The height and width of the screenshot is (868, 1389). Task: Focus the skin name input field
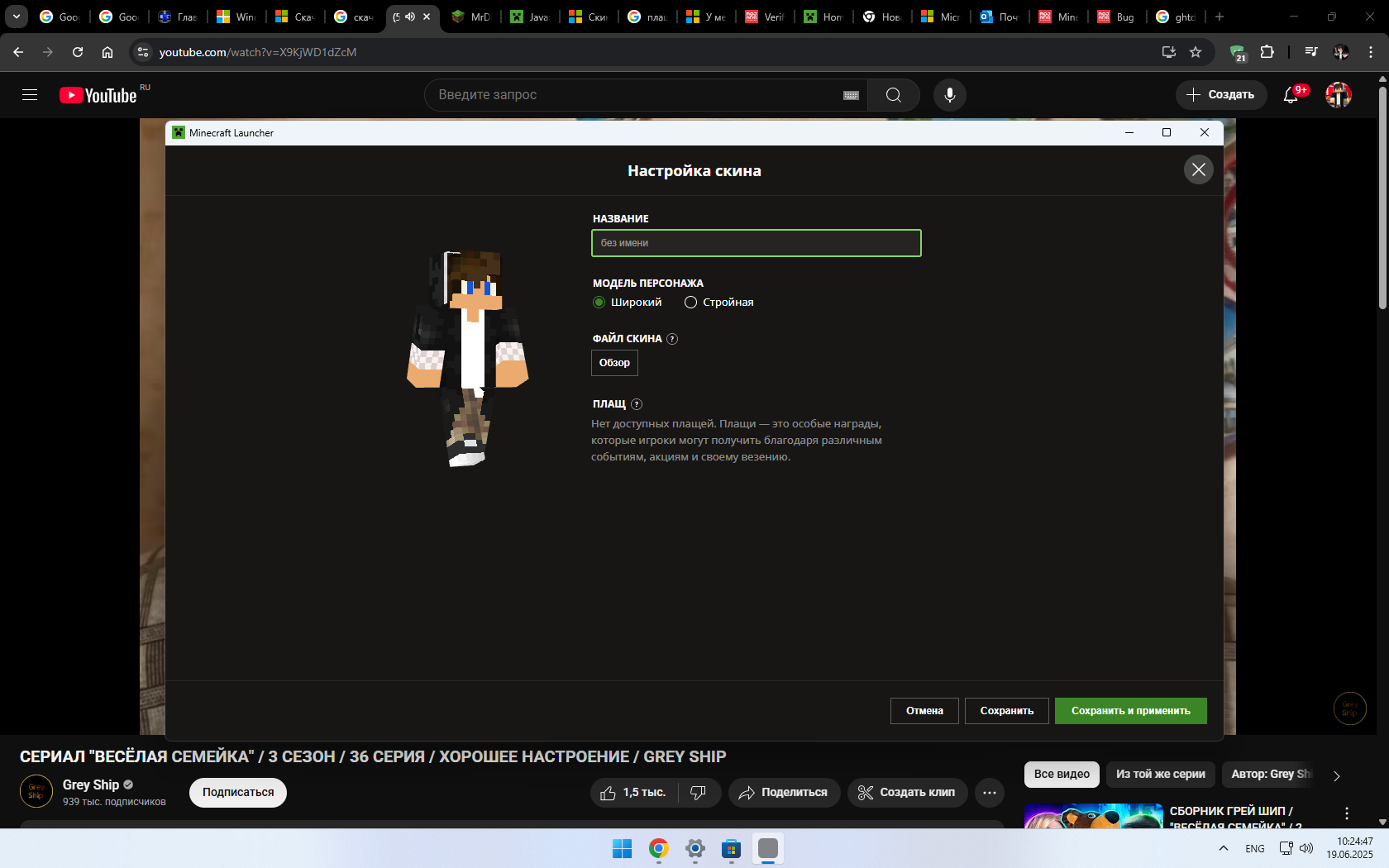[757, 243]
